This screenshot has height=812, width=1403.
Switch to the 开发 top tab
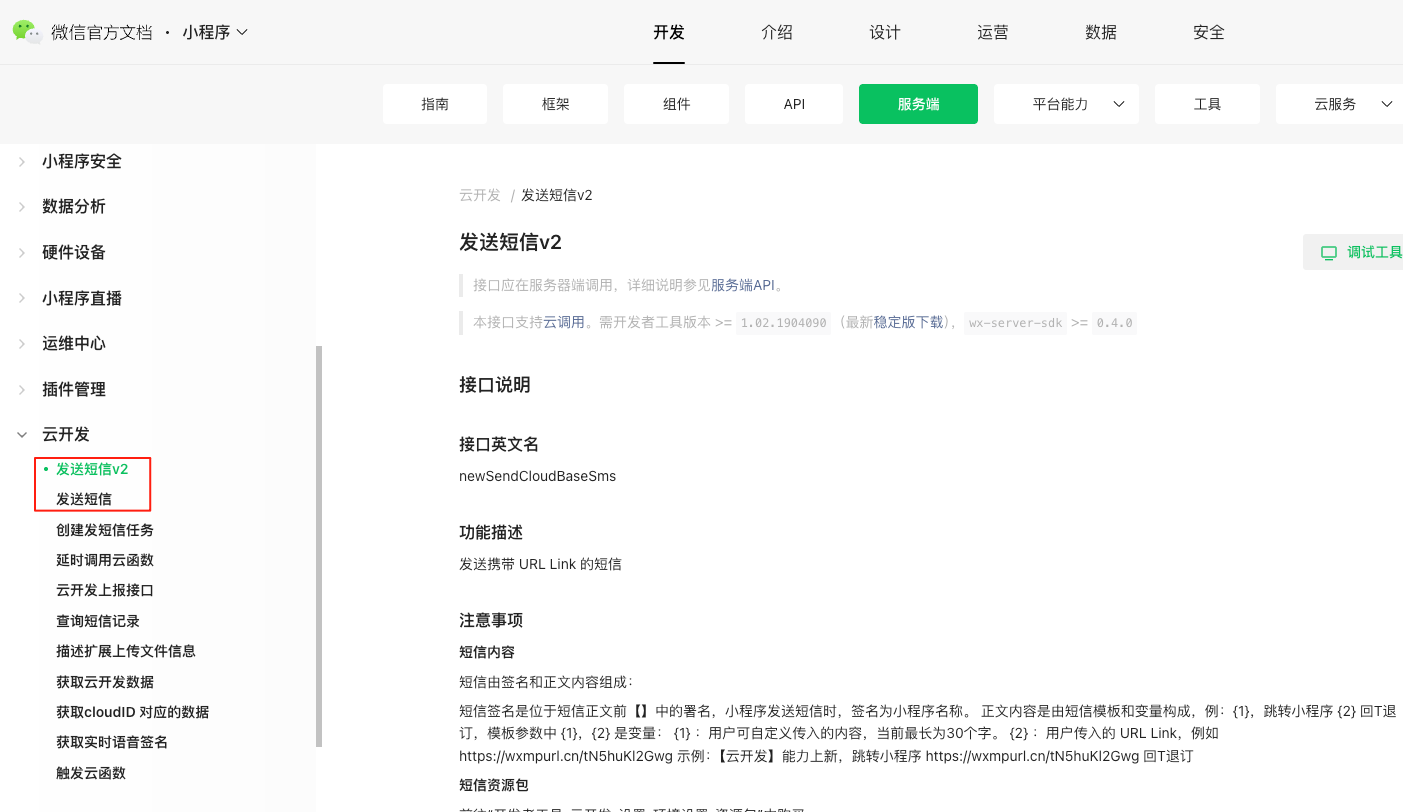(669, 32)
